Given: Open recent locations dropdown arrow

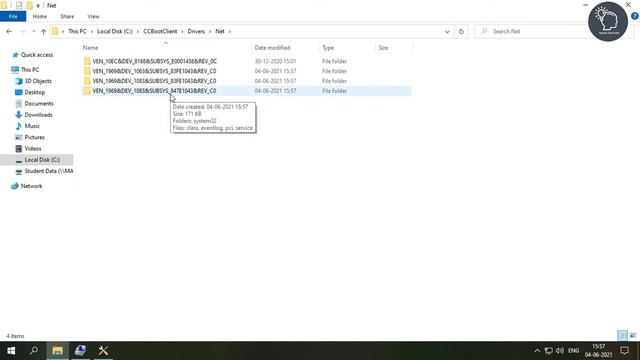Looking at the screenshot, I should (33, 31).
